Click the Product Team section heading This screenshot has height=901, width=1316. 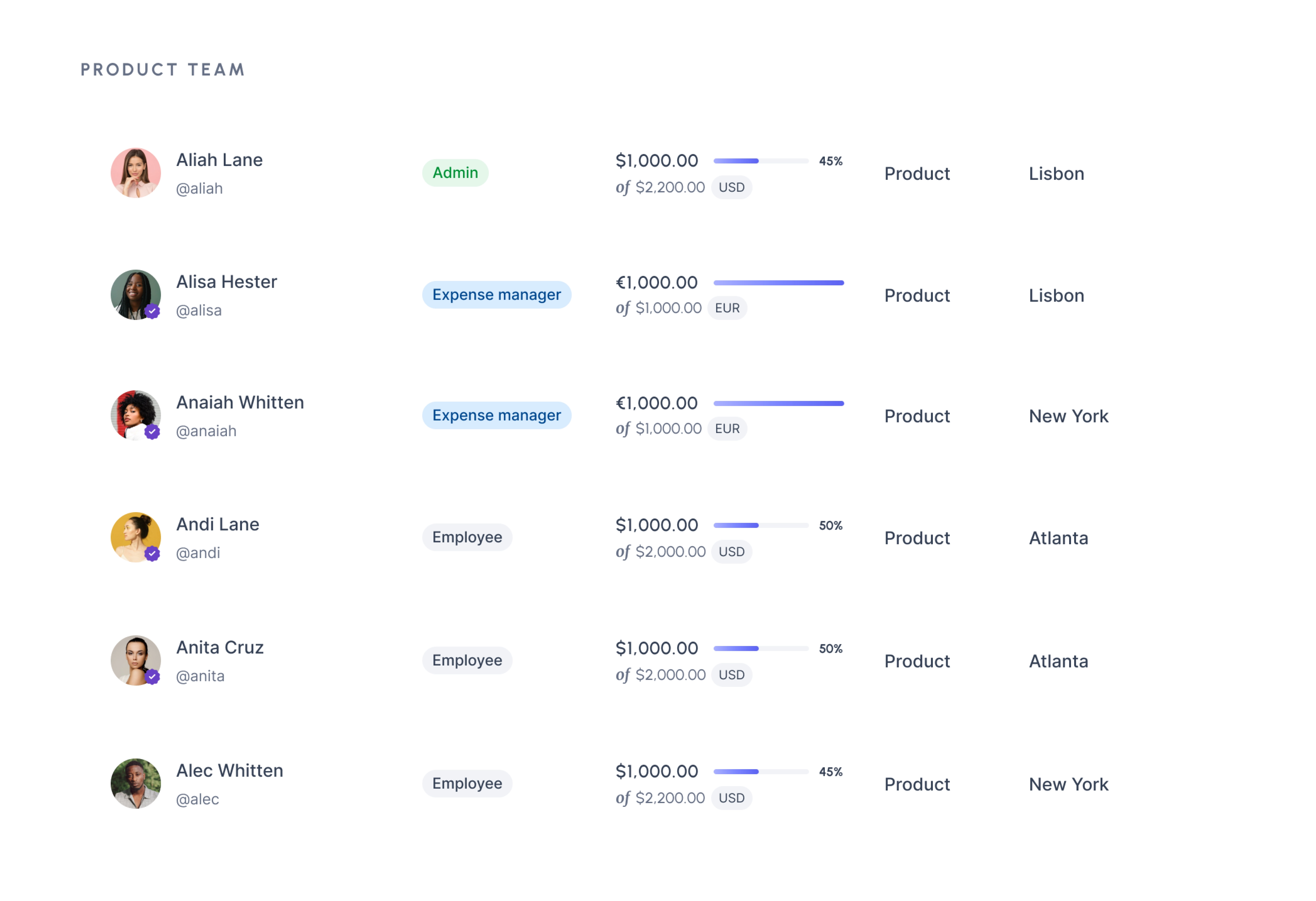[x=163, y=70]
